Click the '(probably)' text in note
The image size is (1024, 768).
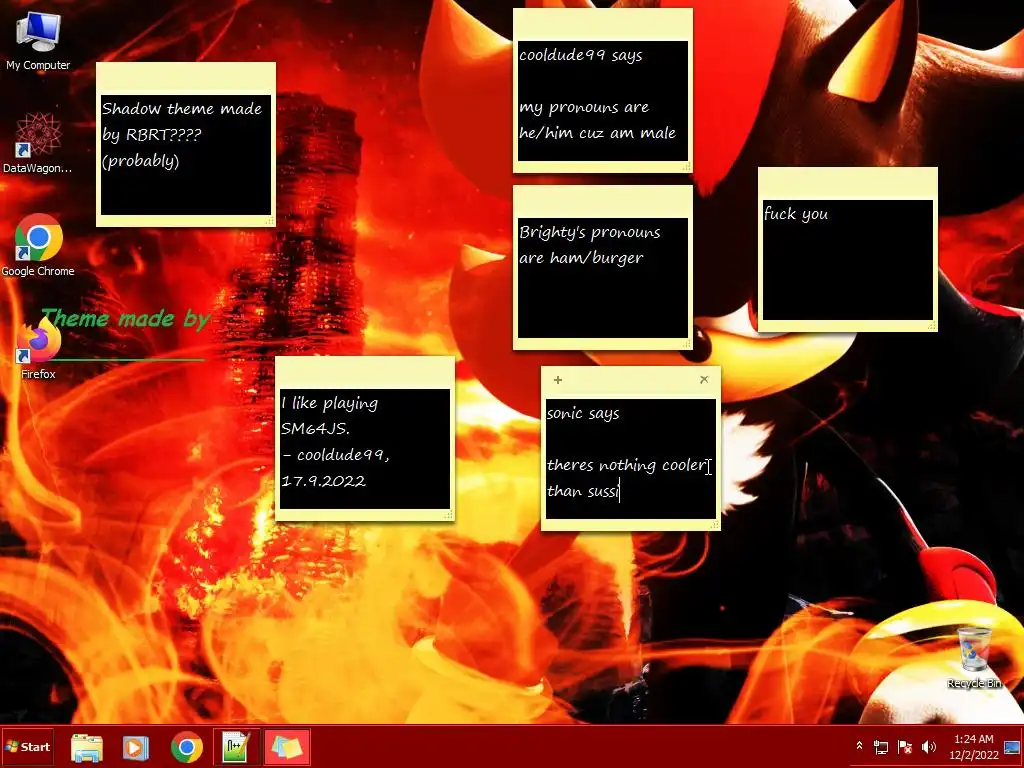pyautogui.click(x=140, y=161)
